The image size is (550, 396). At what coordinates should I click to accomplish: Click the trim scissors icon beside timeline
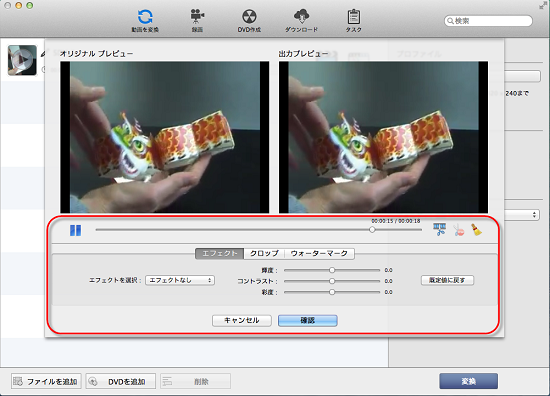[440, 229]
